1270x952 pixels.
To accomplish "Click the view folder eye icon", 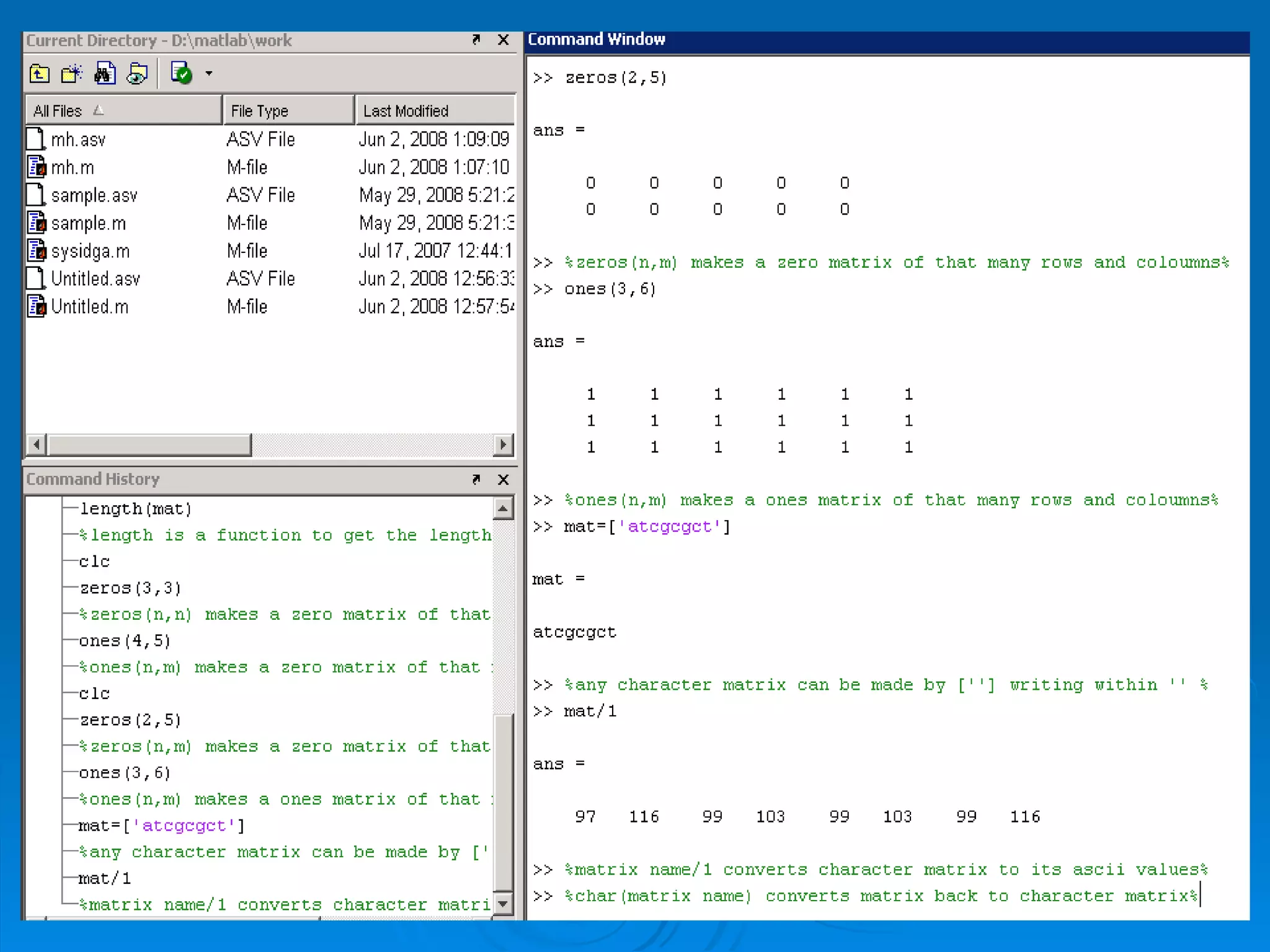I will (x=137, y=74).
